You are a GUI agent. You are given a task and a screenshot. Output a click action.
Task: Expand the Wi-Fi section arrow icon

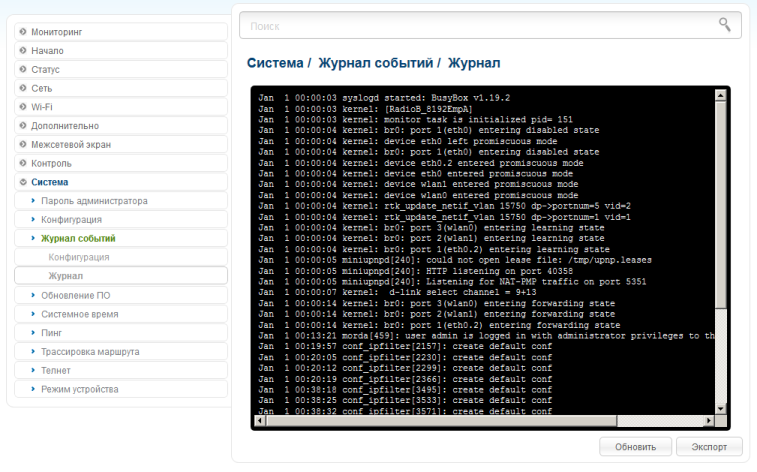23,107
